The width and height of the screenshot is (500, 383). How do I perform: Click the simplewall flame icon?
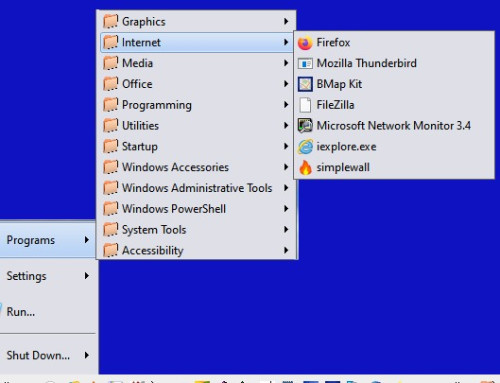(305, 167)
